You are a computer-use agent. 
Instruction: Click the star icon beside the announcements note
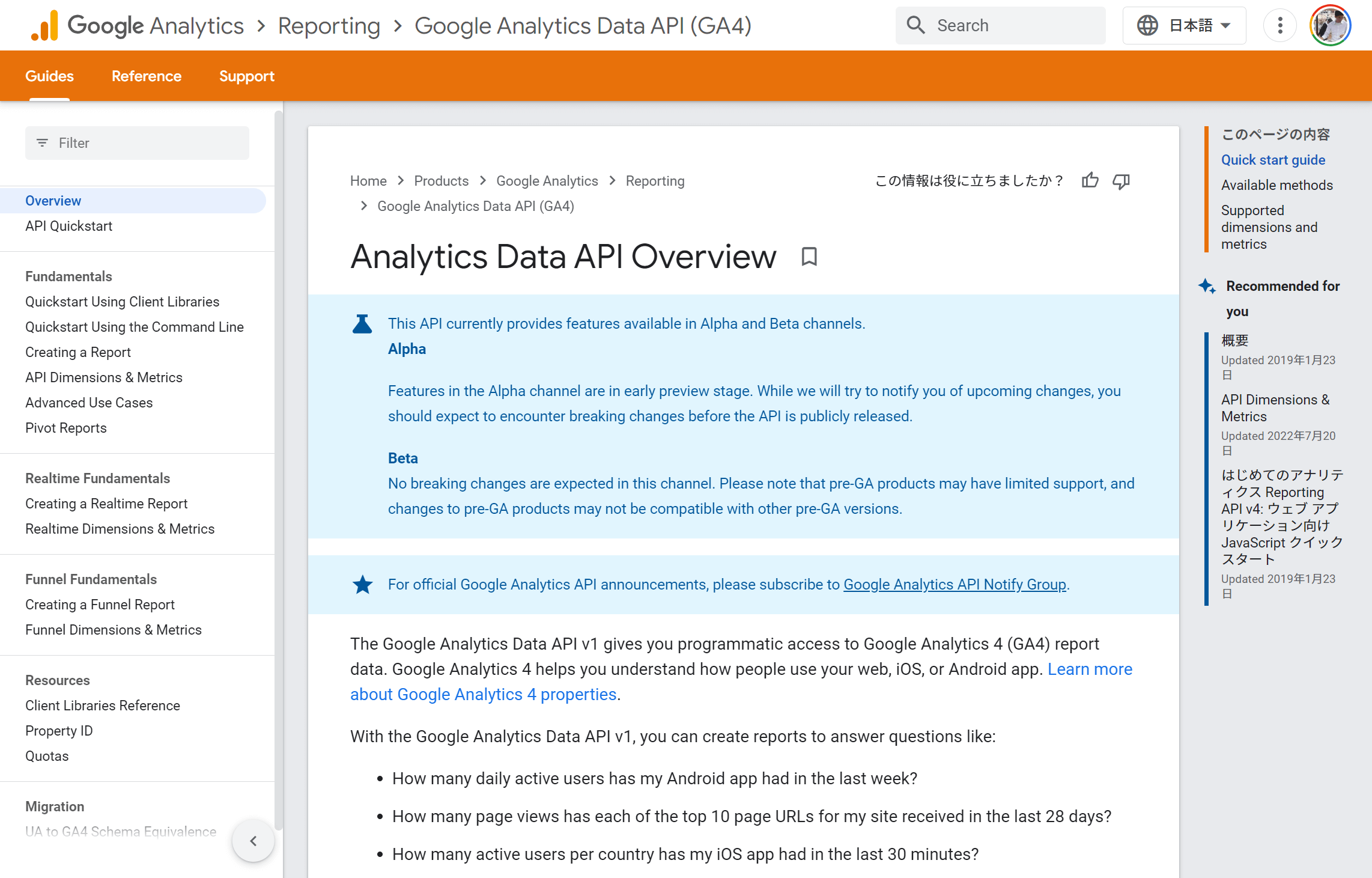[x=362, y=584]
